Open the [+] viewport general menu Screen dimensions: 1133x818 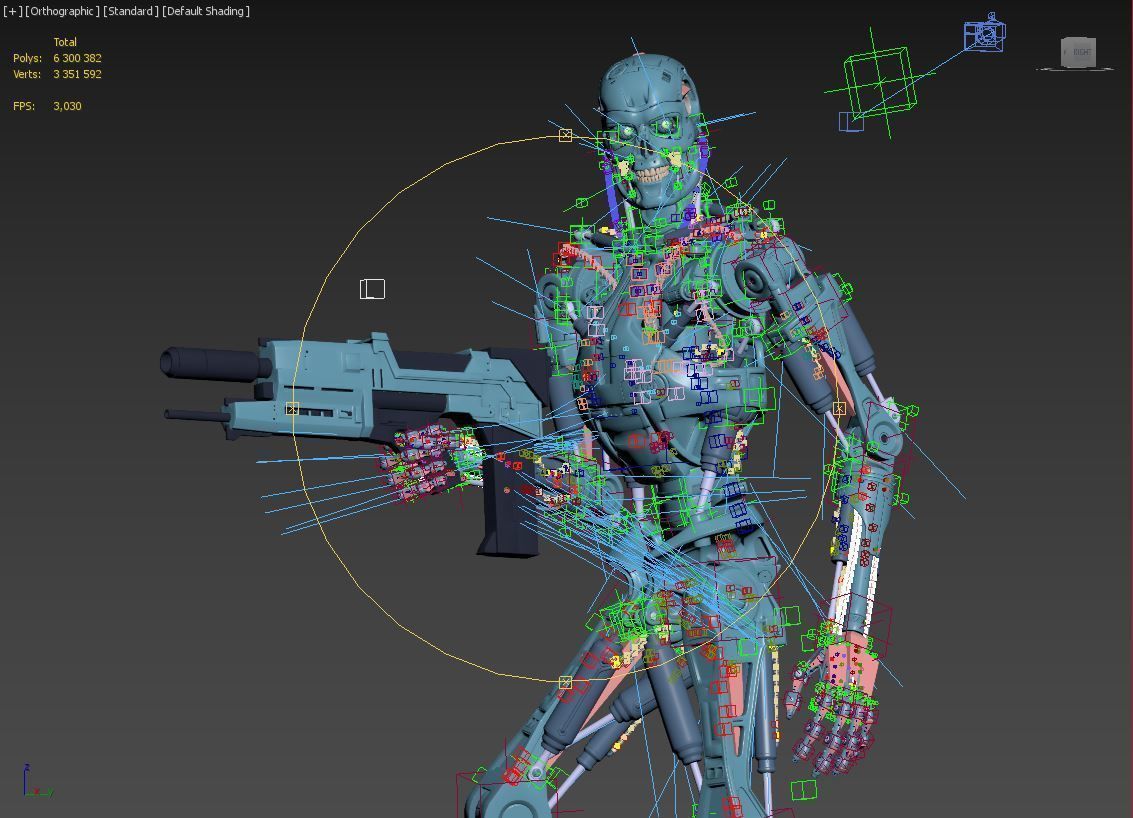coord(12,11)
